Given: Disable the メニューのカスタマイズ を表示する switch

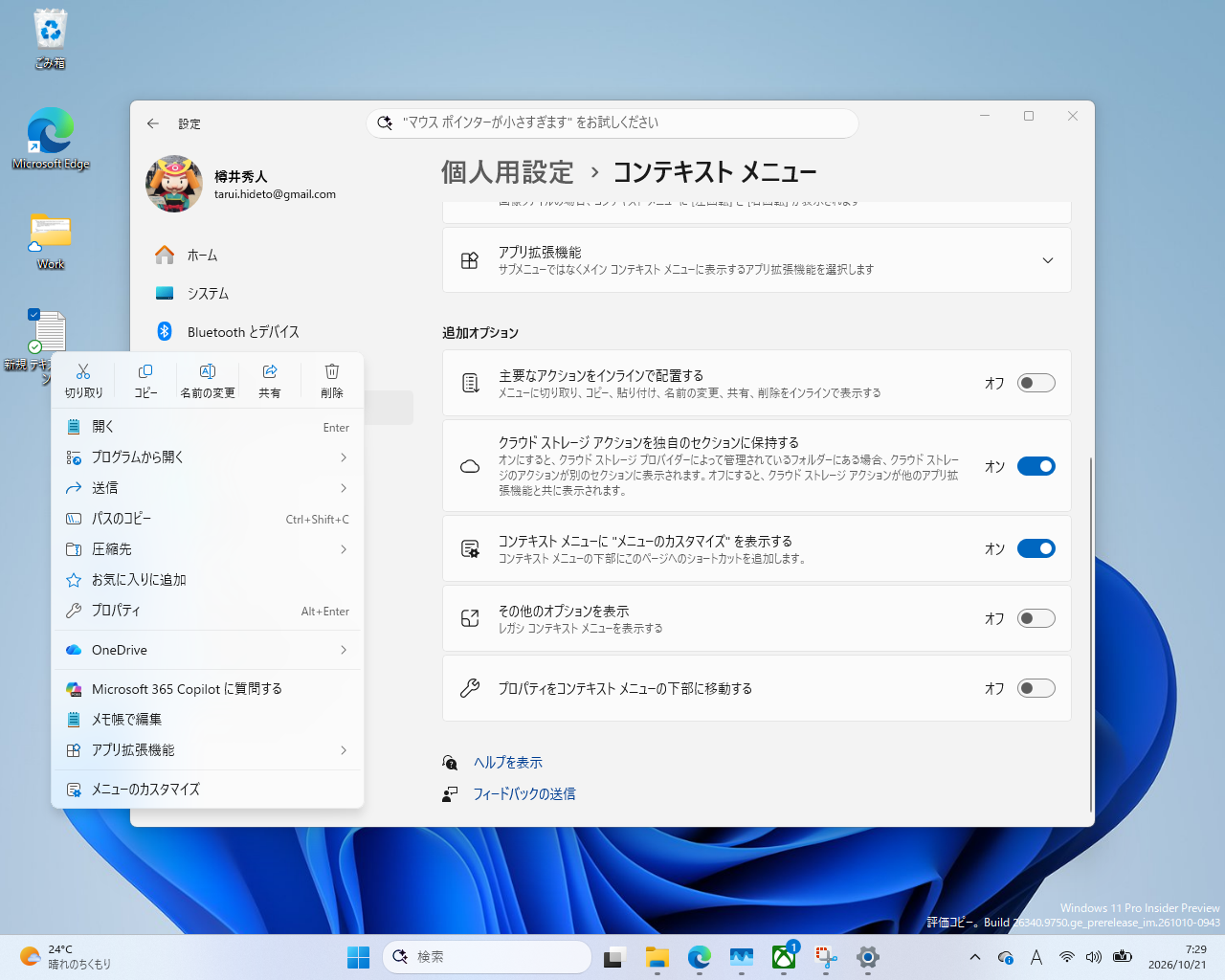Looking at the screenshot, I should pyautogui.click(x=1036, y=548).
